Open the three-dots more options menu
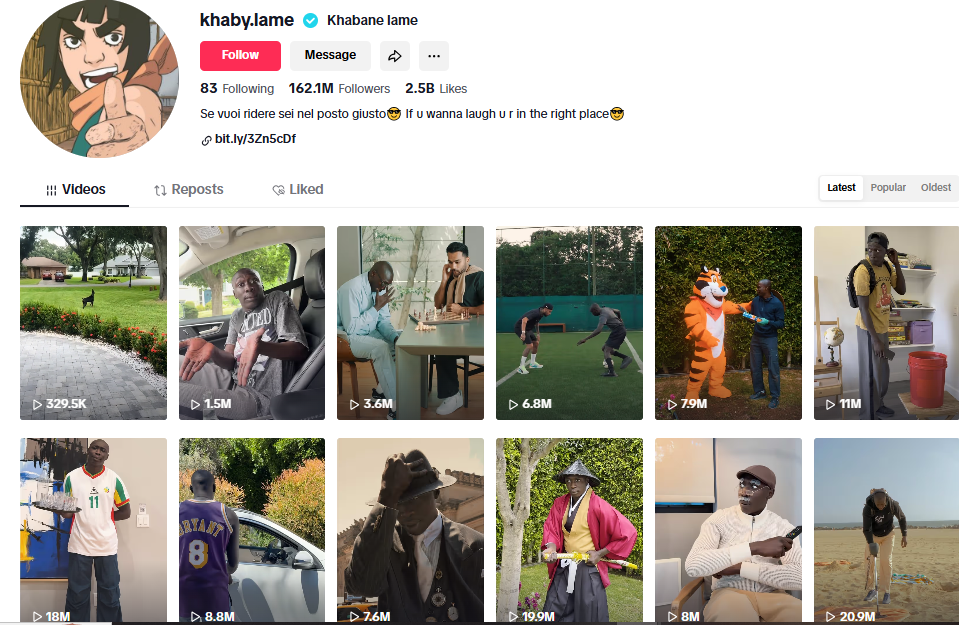The width and height of the screenshot is (964, 632). [x=434, y=56]
